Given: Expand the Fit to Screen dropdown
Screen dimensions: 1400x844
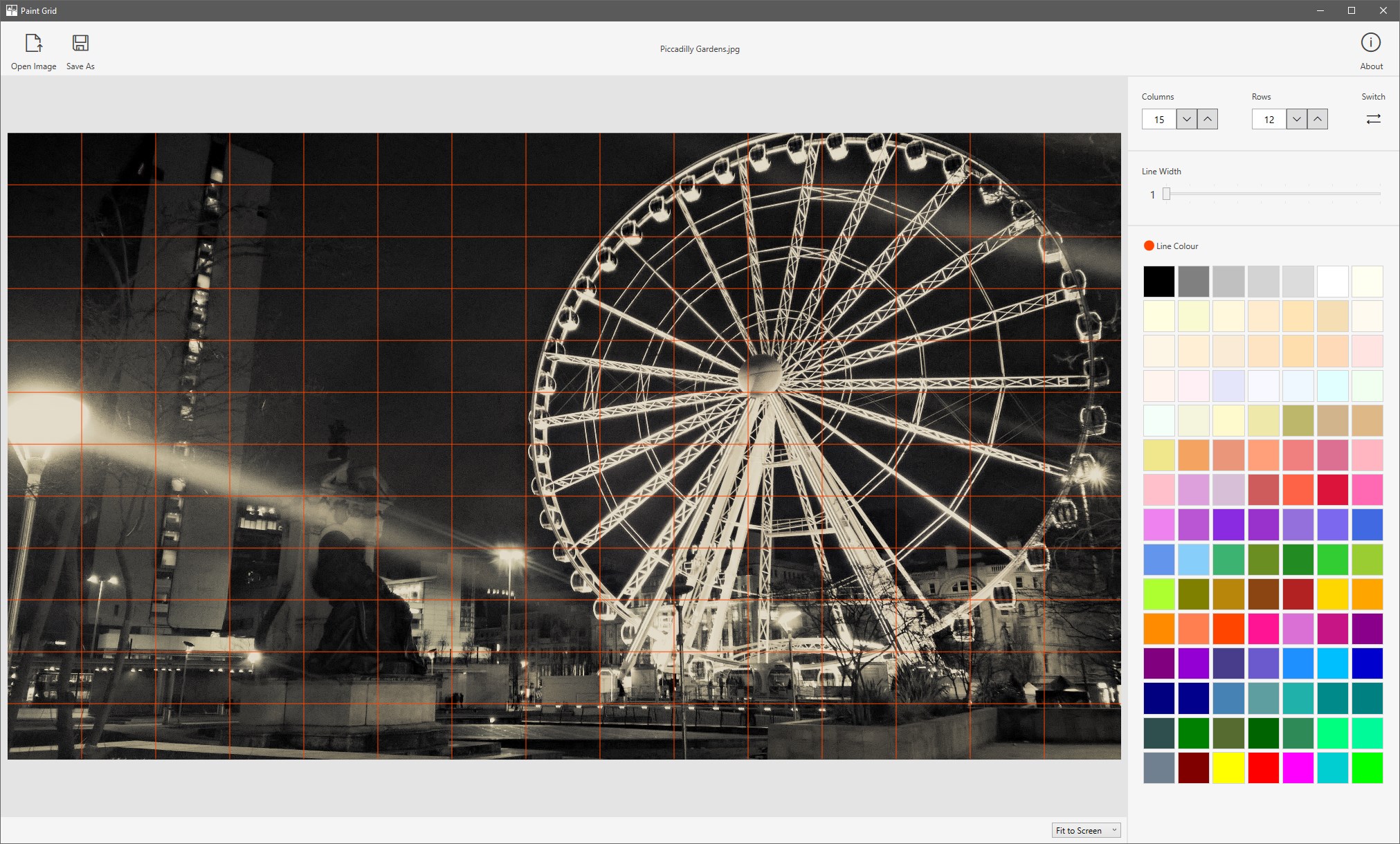Looking at the screenshot, I should point(1085,830).
